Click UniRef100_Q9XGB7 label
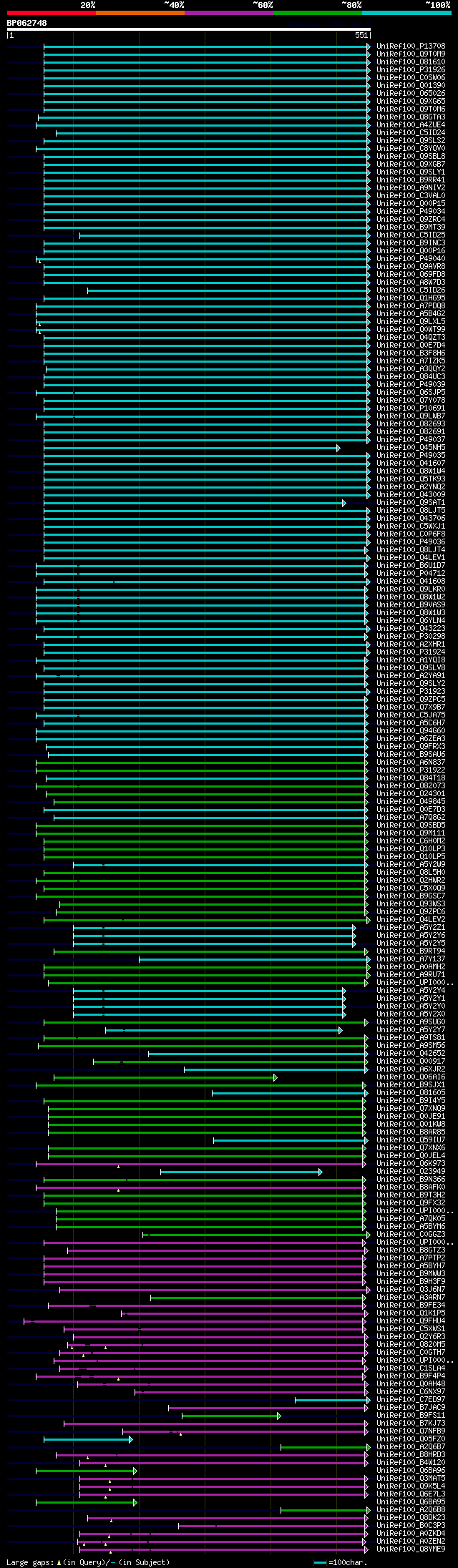 click(411, 164)
